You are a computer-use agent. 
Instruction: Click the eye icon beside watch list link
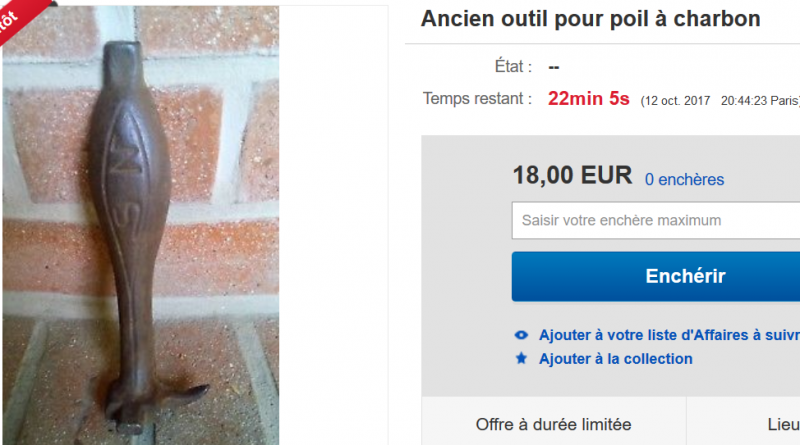521,335
